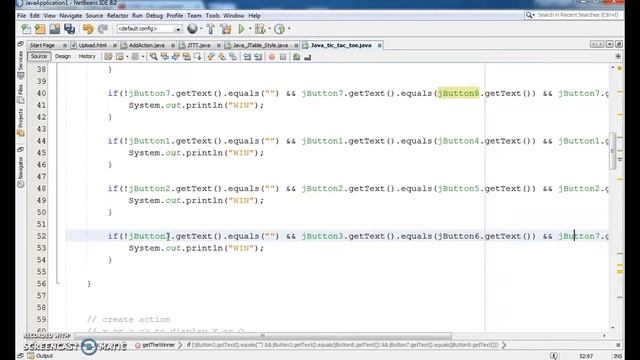Open the Edit menu

pos(35,16)
